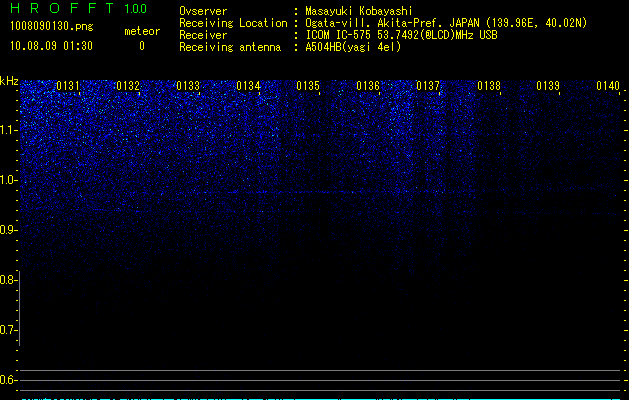The image size is (629, 400).
Task: Click the Ogata-vill. Akita-Pref. JAPAN location text
Action: (446, 23)
